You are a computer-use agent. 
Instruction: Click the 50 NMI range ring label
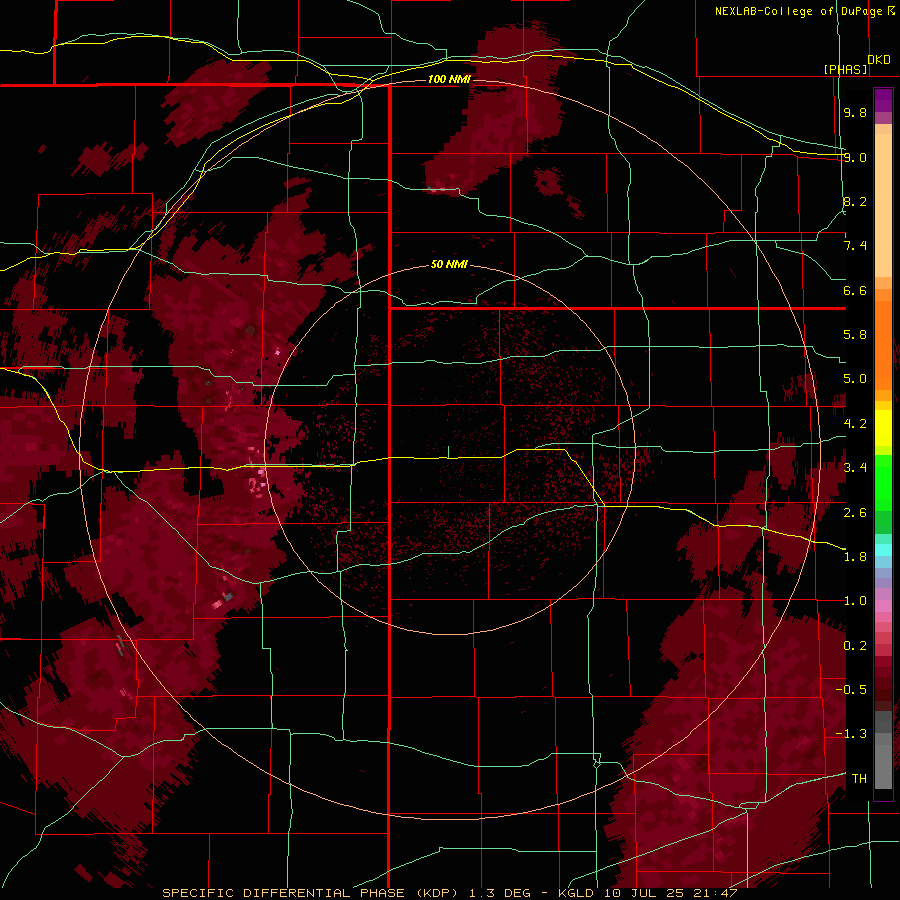pos(449,264)
